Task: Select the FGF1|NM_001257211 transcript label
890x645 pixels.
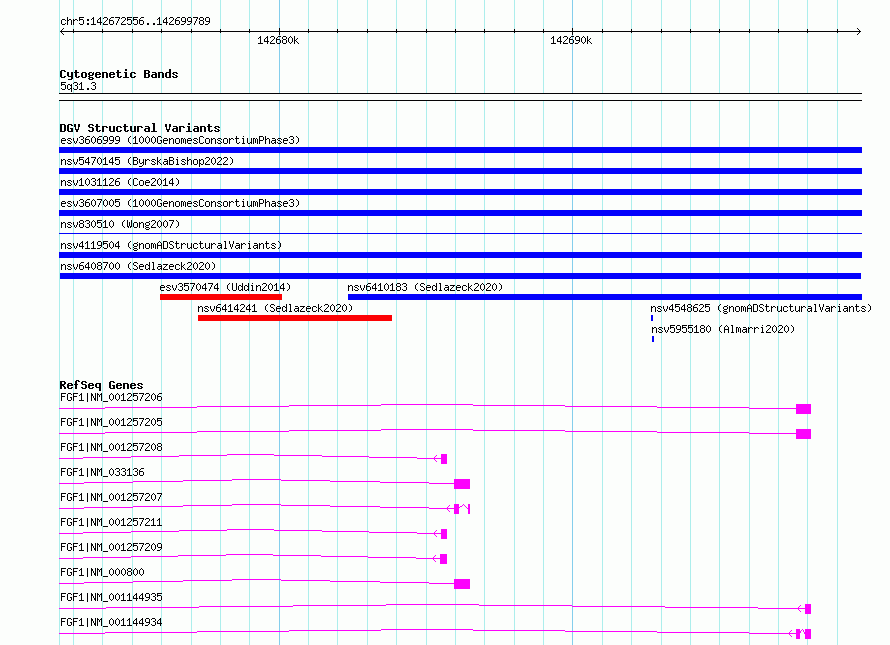Action: point(111,522)
